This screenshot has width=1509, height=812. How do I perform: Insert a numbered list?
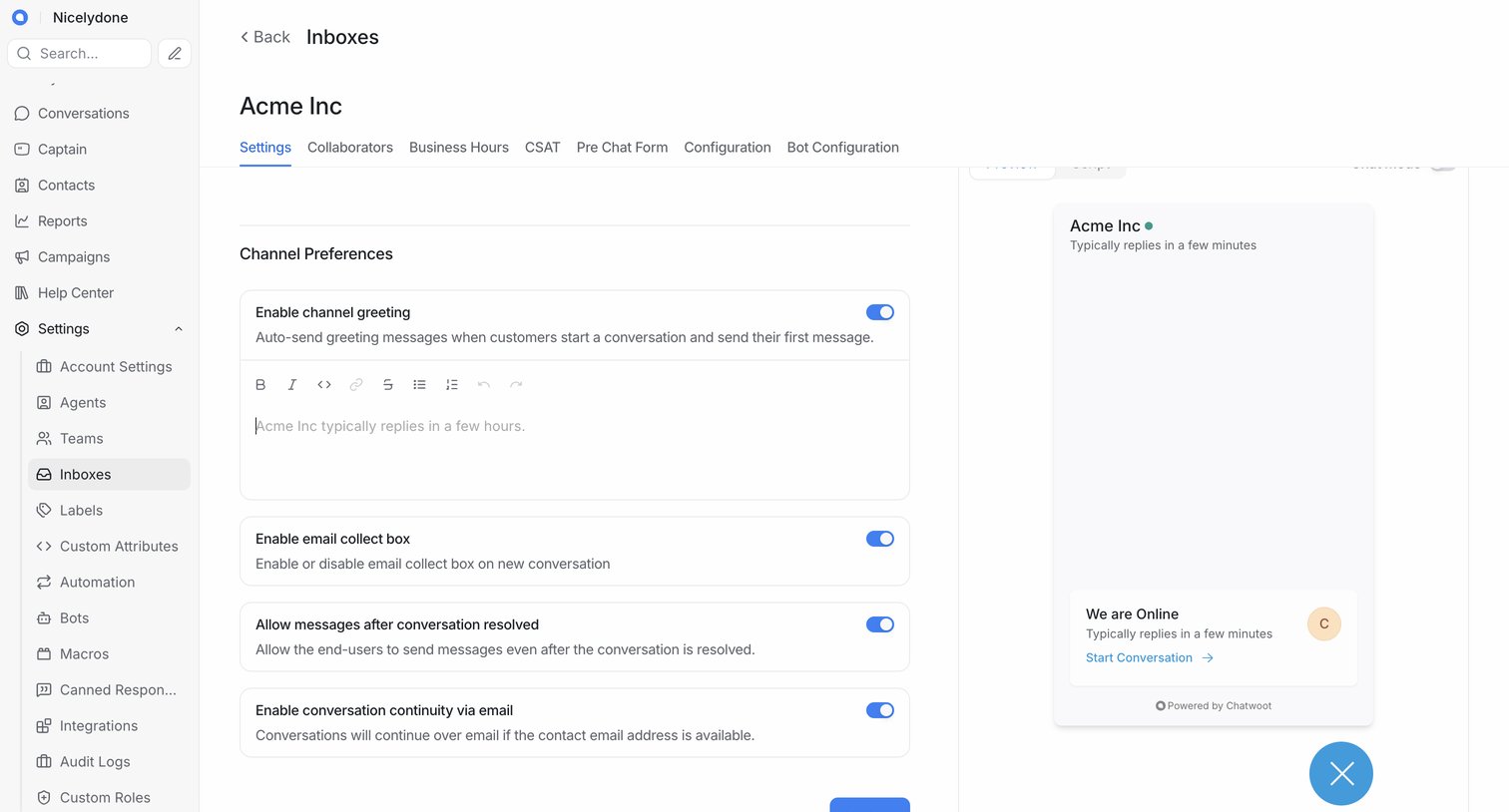(452, 384)
